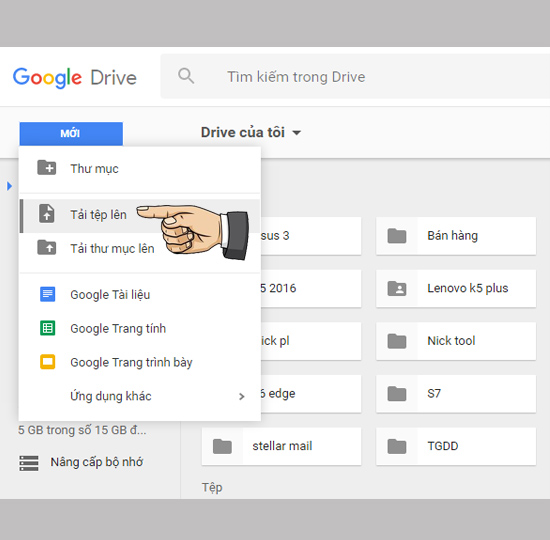The height and width of the screenshot is (540, 550).
Task: Open the Bán hàng folder card
Action: click(456, 236)
